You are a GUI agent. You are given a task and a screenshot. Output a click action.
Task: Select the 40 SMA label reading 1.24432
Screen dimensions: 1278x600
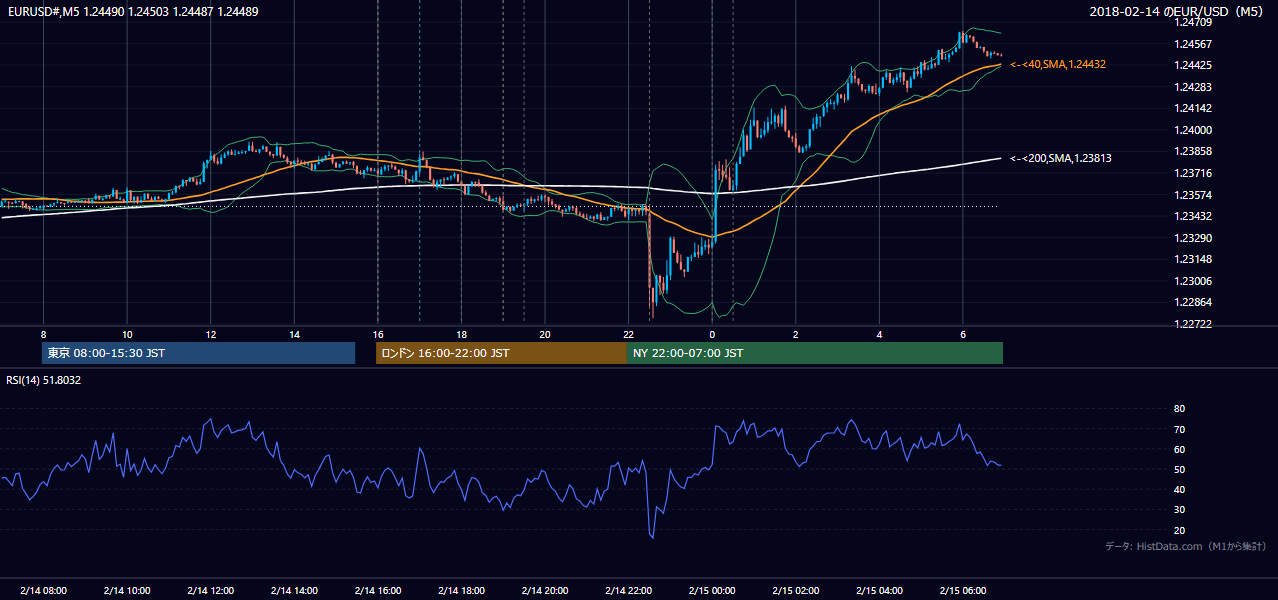point(1058,64)
